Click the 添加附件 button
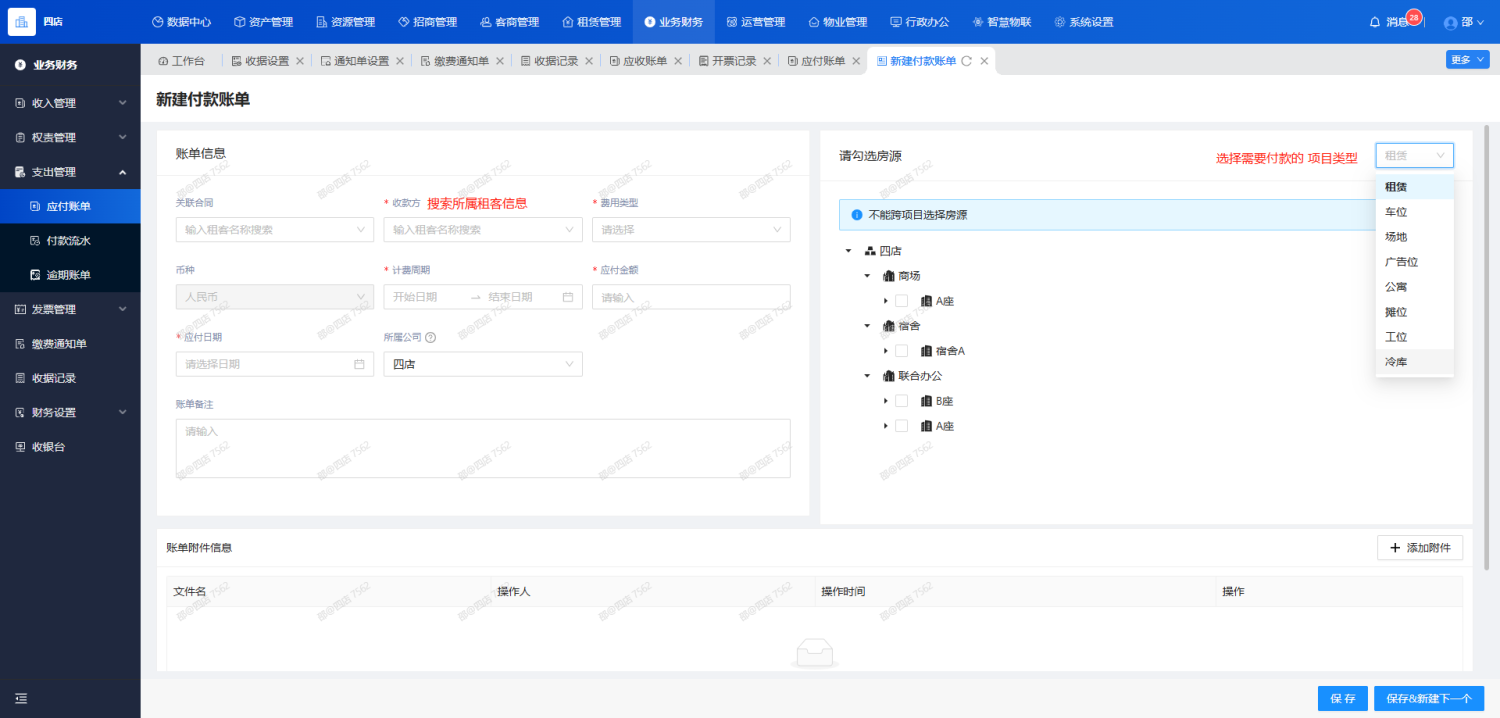 click(1420, 548)
